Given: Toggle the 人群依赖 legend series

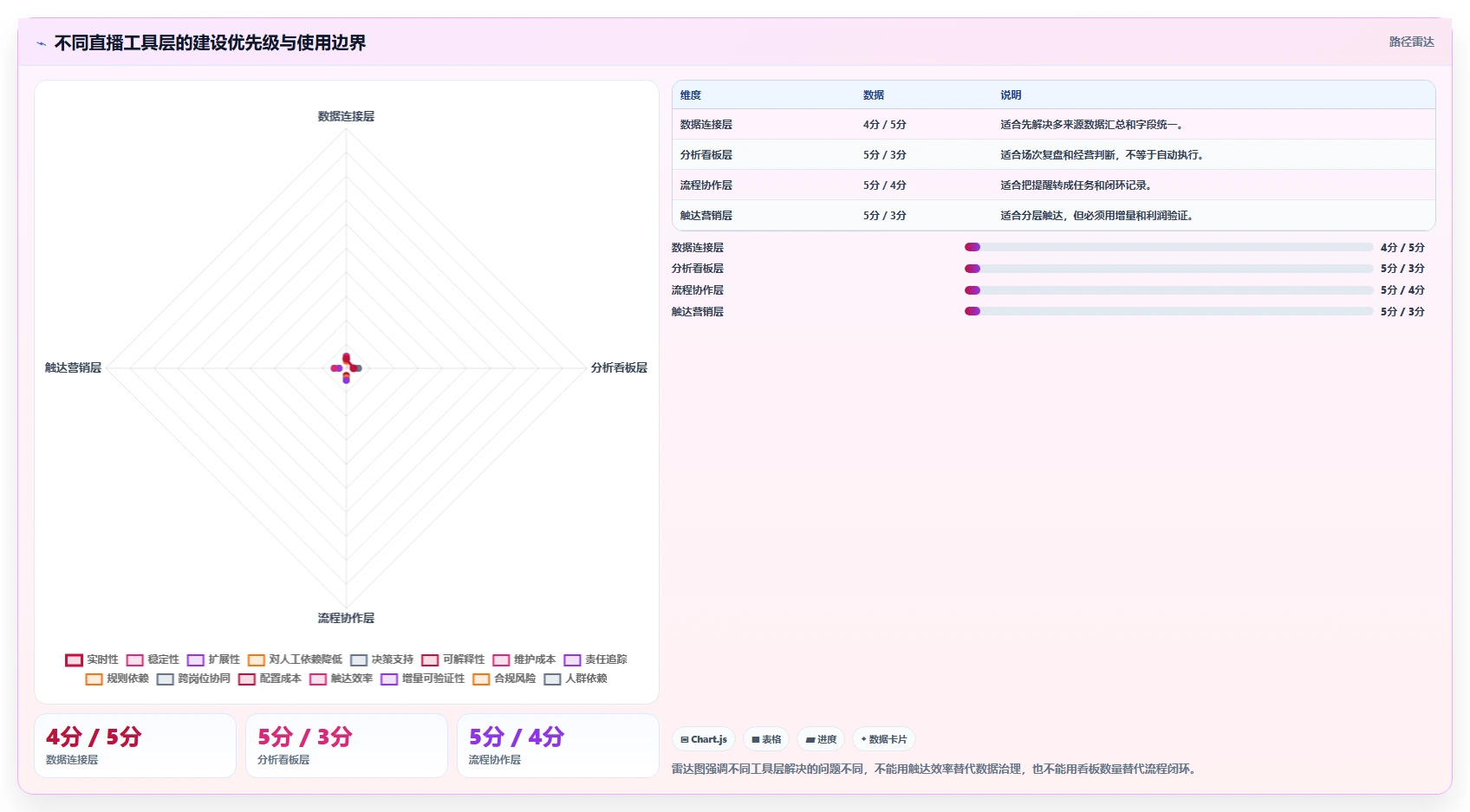Looking at the screenshot, I should (x=576, y=679).
